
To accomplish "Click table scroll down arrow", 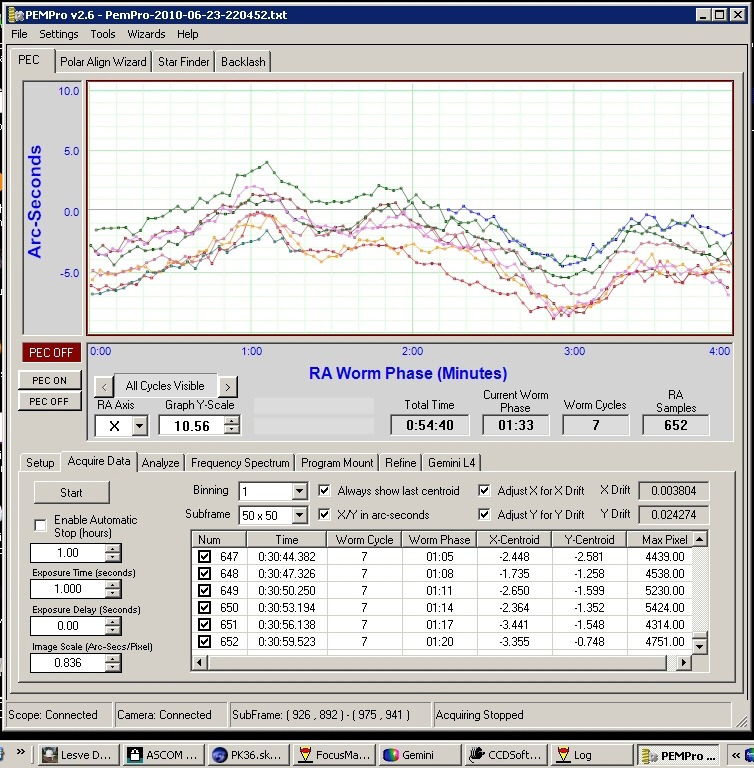I will click(700, 646).
